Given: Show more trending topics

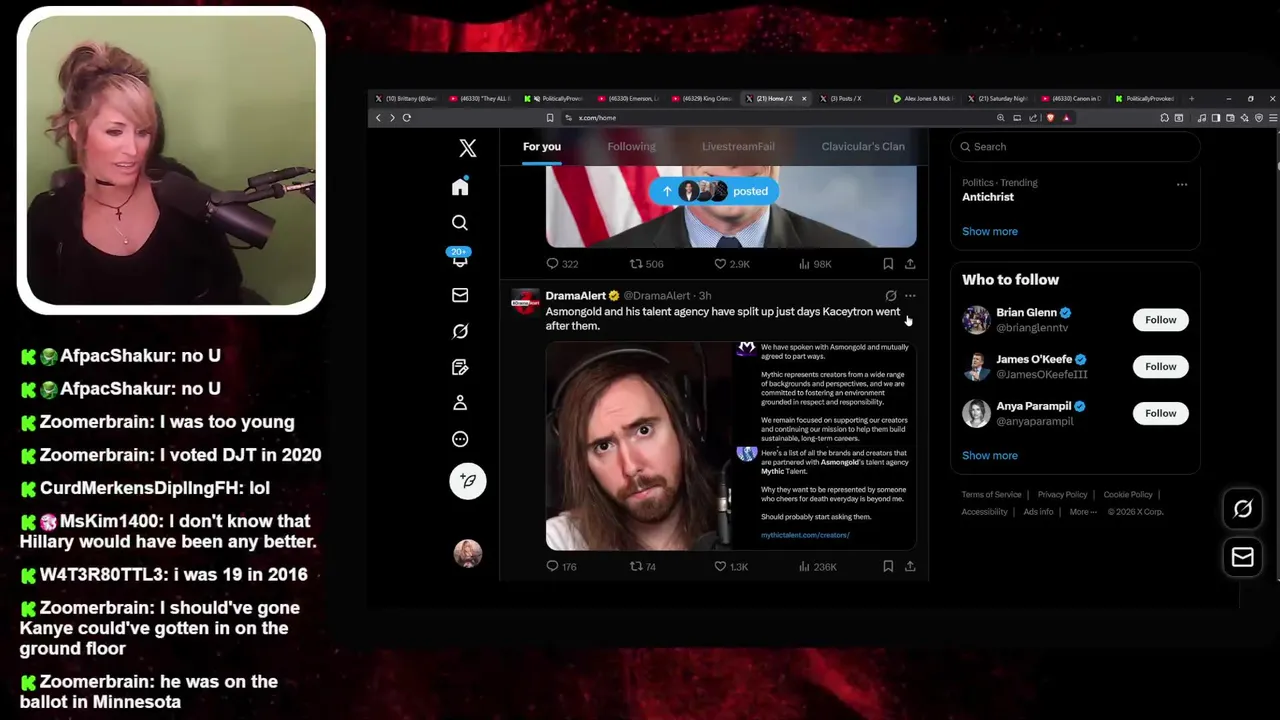Looking at the screenshot, I should click(990, 231).
